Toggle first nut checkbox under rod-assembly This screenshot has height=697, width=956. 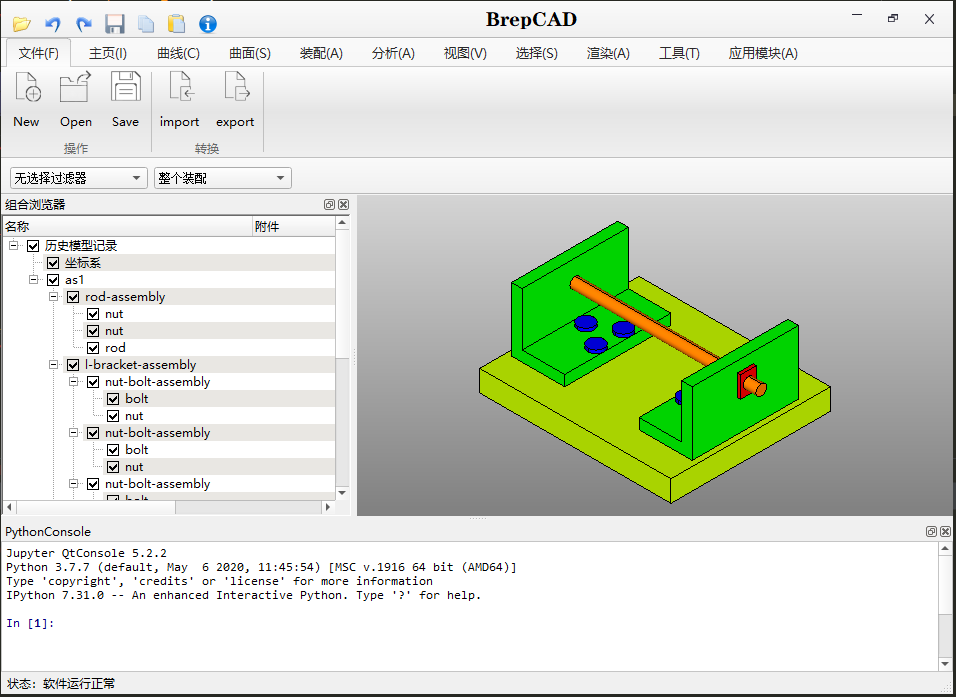click(x=93, y=314)
